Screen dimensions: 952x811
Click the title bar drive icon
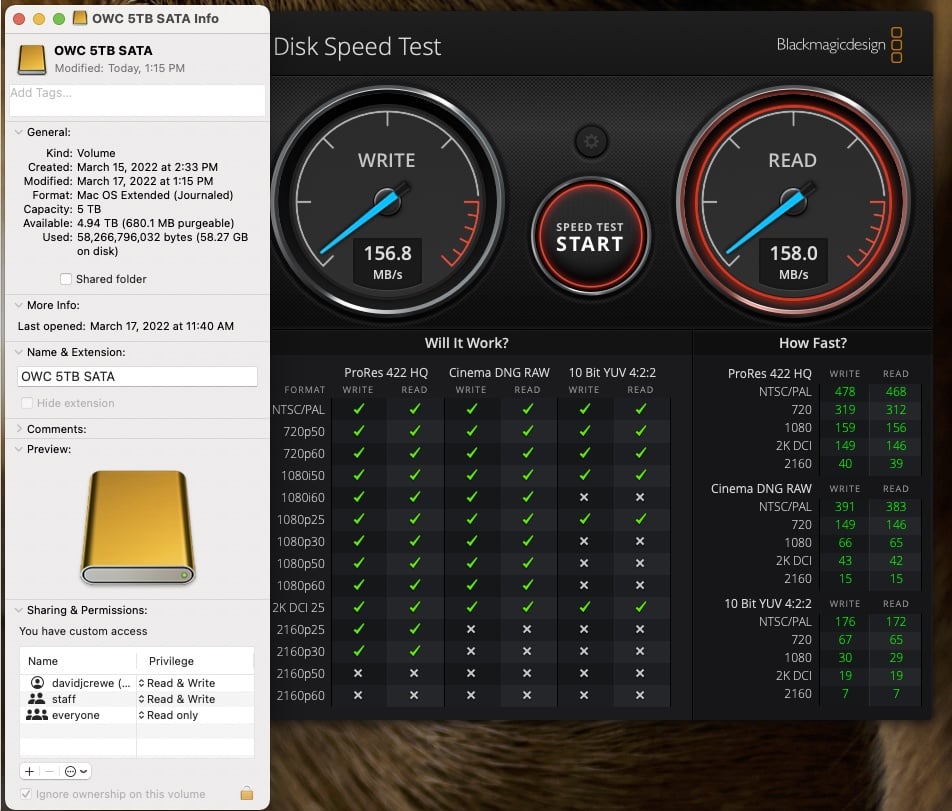80,18
